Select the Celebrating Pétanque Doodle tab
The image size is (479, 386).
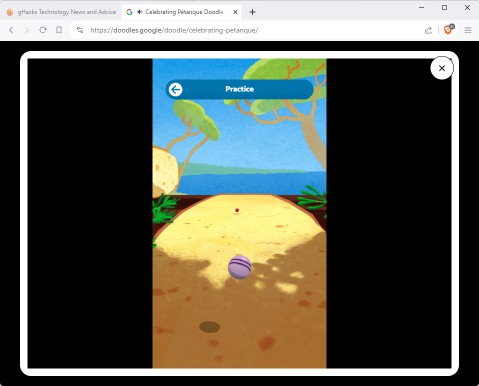click(x=182, y=12)
